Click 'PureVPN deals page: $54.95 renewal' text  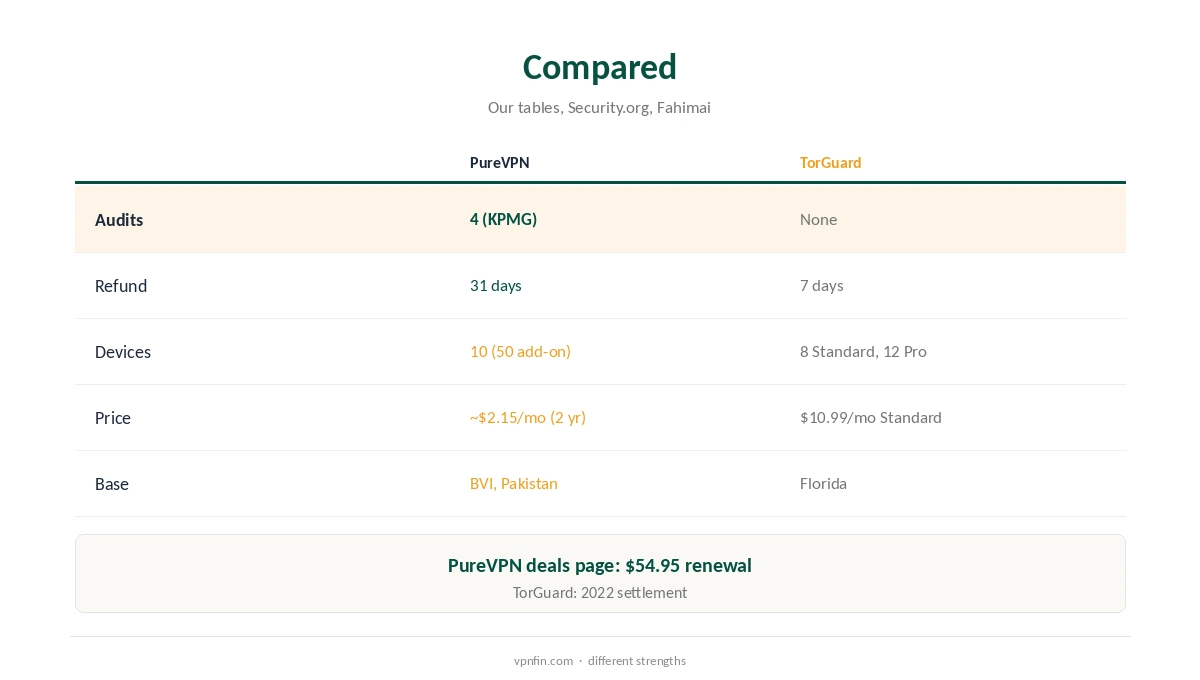(600, 565)
